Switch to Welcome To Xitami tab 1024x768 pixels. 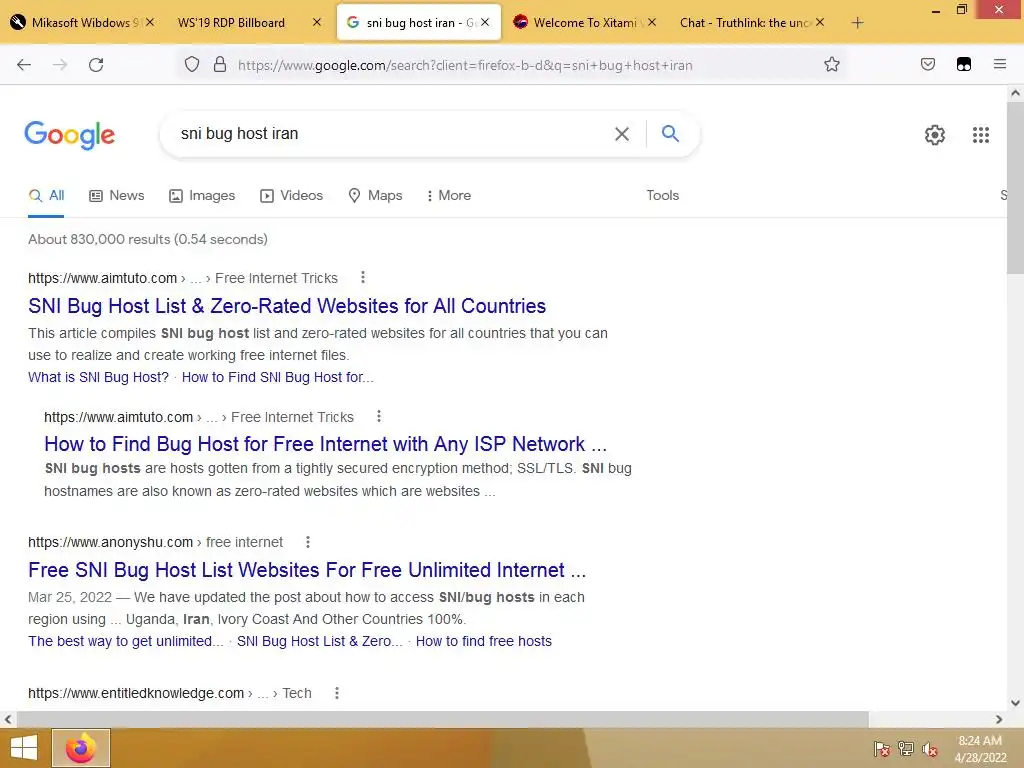tap(584, 22)
